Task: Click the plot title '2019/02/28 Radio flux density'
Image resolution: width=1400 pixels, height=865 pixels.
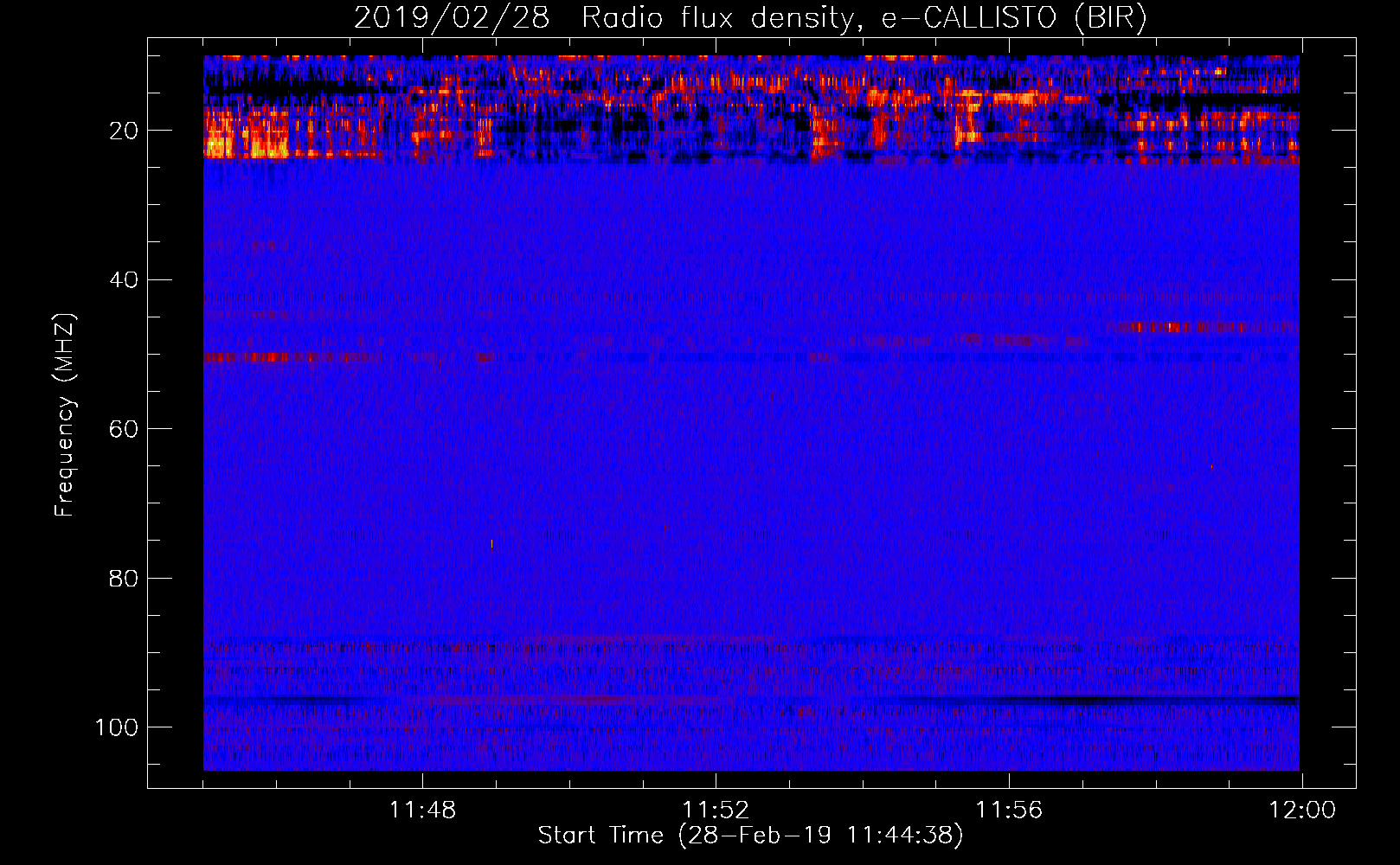Action: click(750, 17)
